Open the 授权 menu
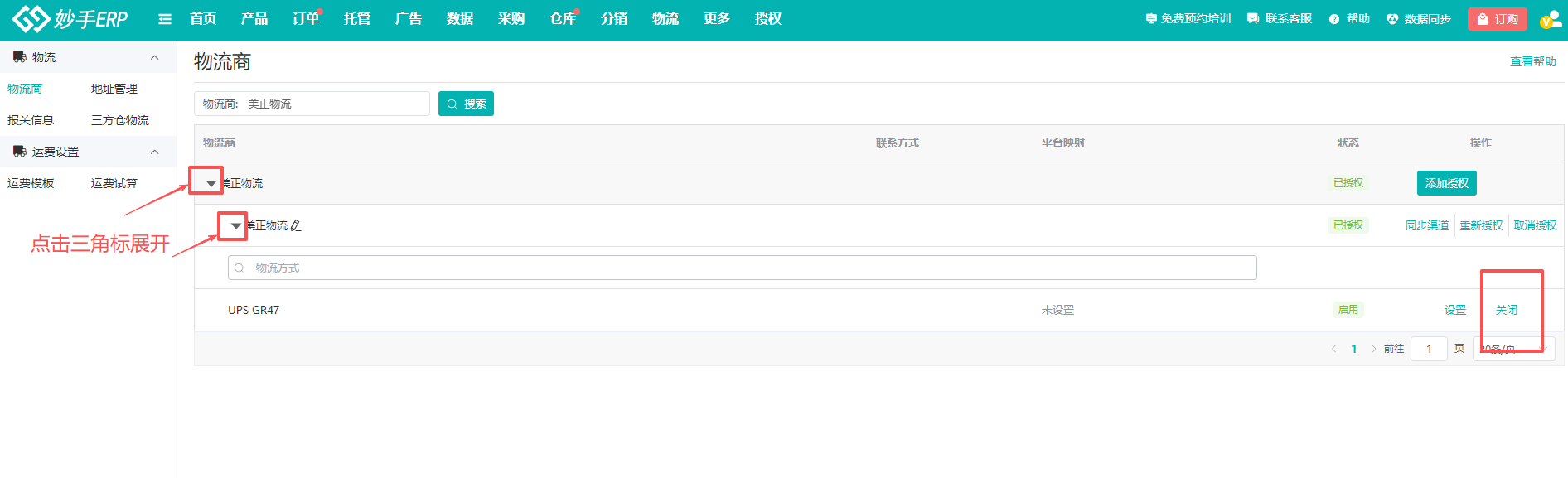This screenshot has height=478, width=1568. [x=768, y=18]
